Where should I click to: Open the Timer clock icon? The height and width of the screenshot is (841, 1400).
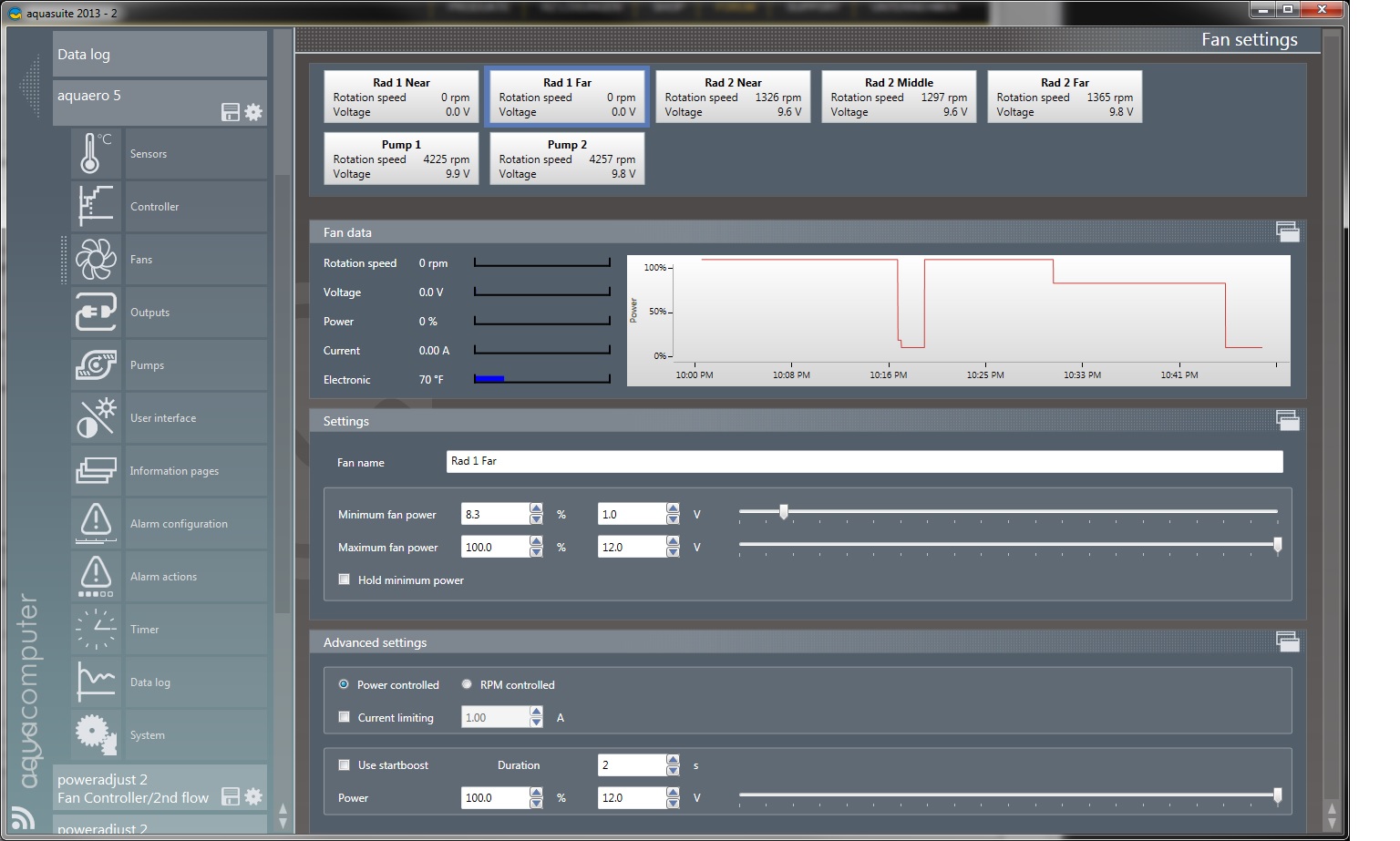96,629
